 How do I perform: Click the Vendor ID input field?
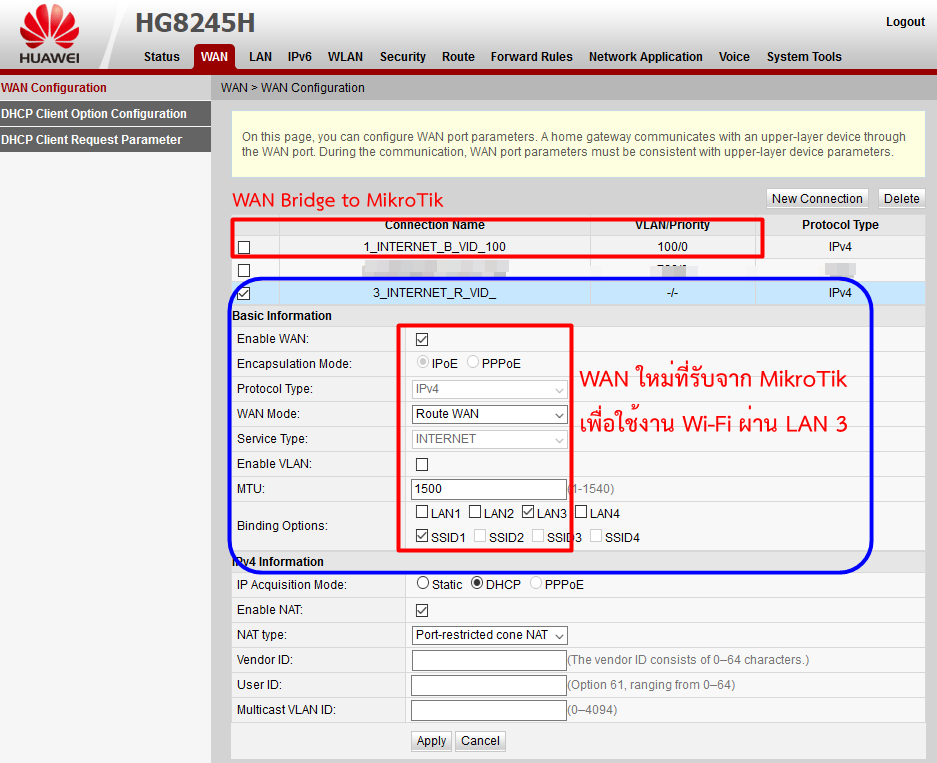(488, 660)
